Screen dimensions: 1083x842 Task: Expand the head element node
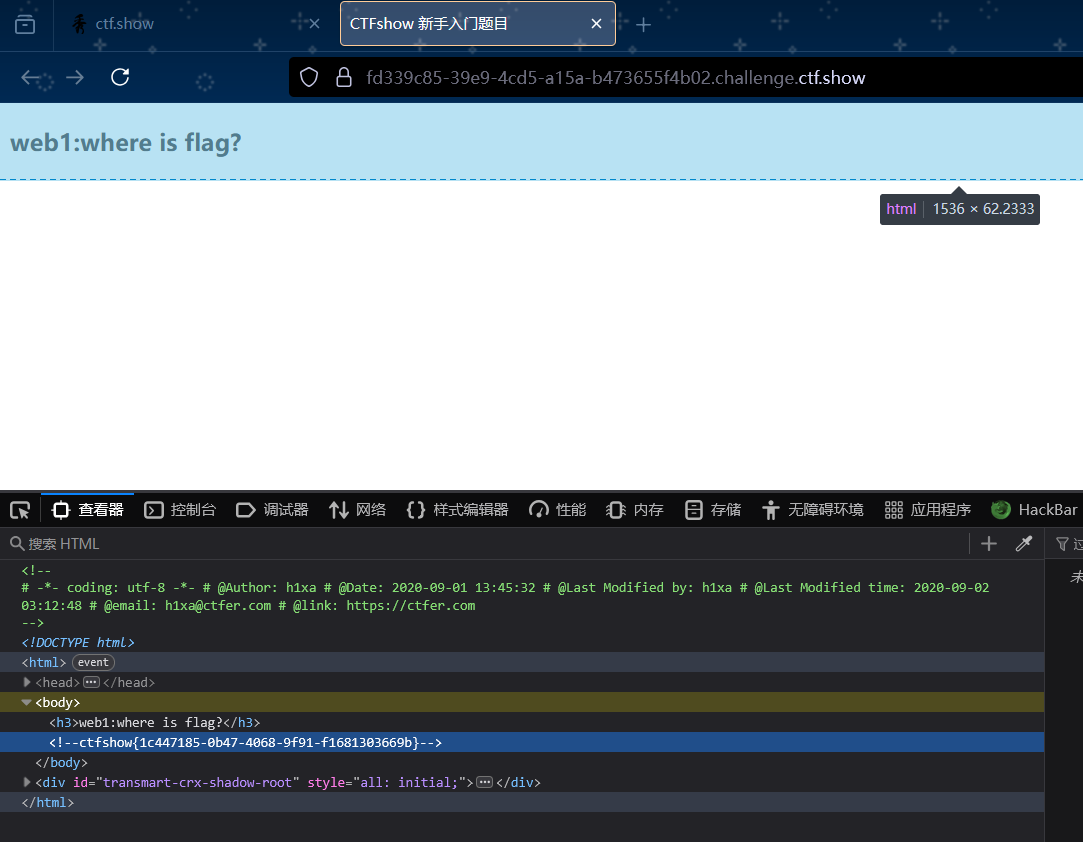[x=27, y=682]
